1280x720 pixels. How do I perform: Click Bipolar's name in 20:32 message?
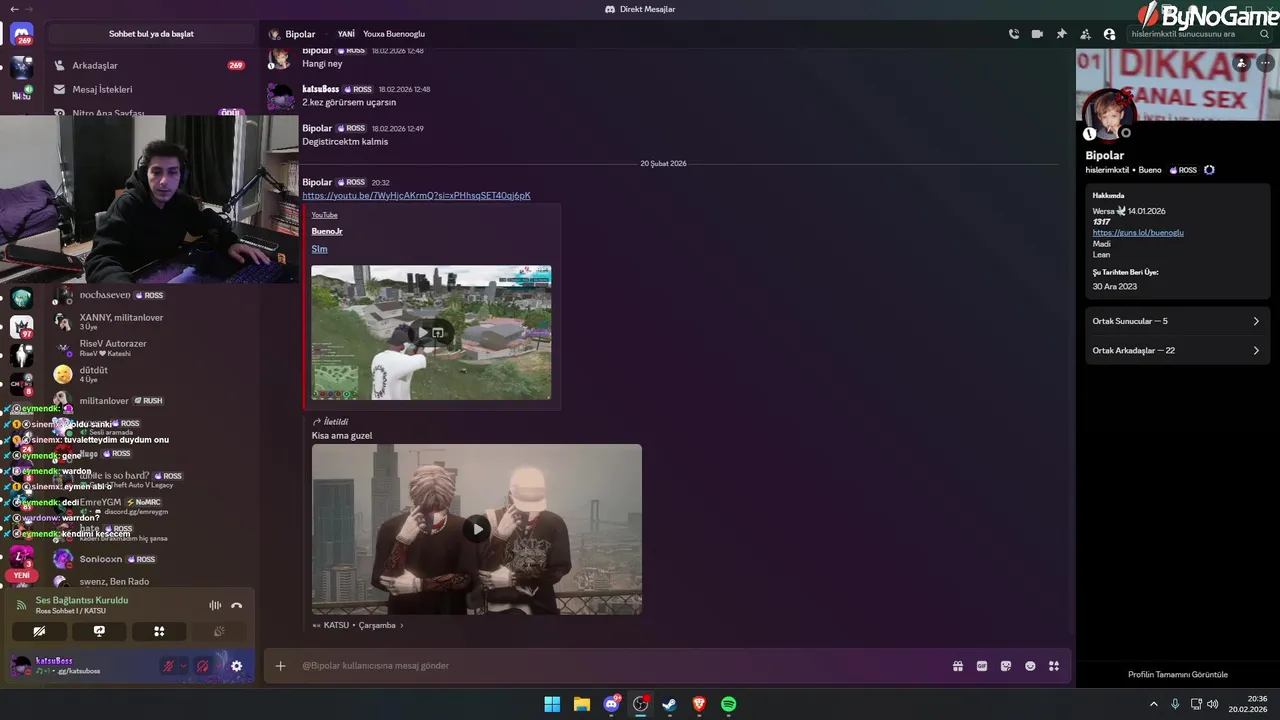317,182
